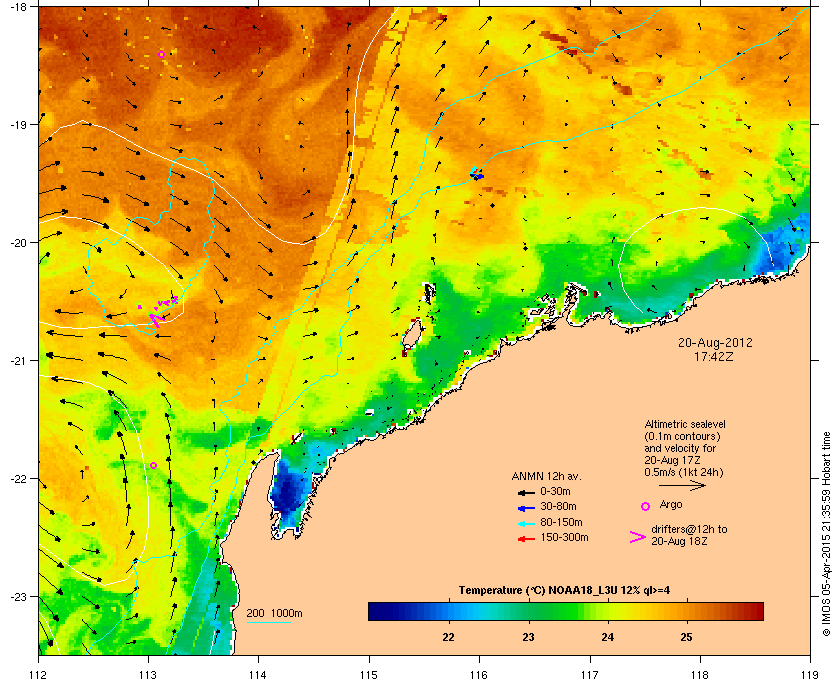Click the longitude axis label 113
The image size is (840, 680).
click(148, 674)
